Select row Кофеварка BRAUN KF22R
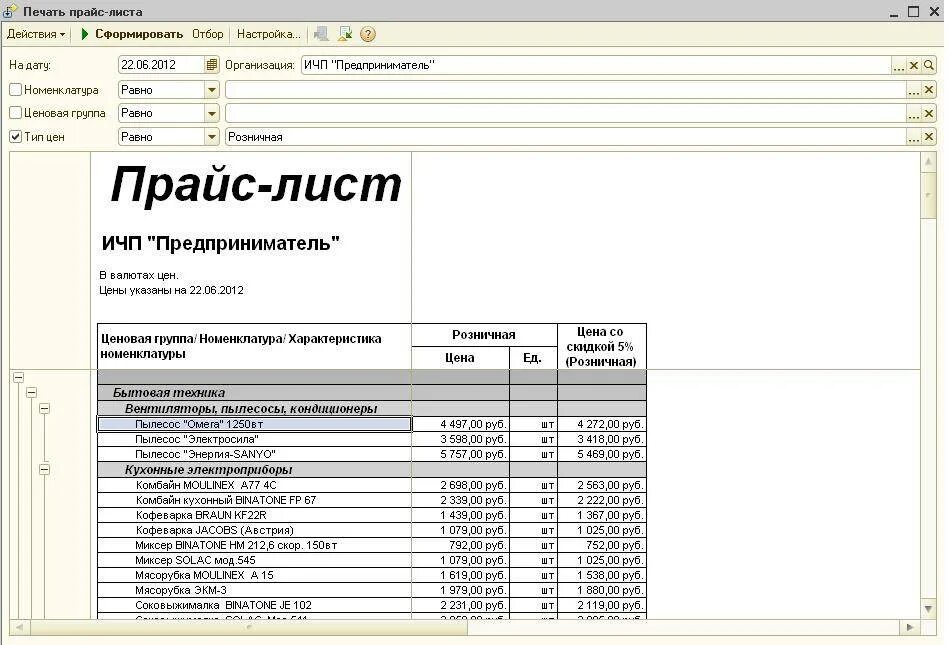Screen dimensions: 948x645 (x=255, y=515)
